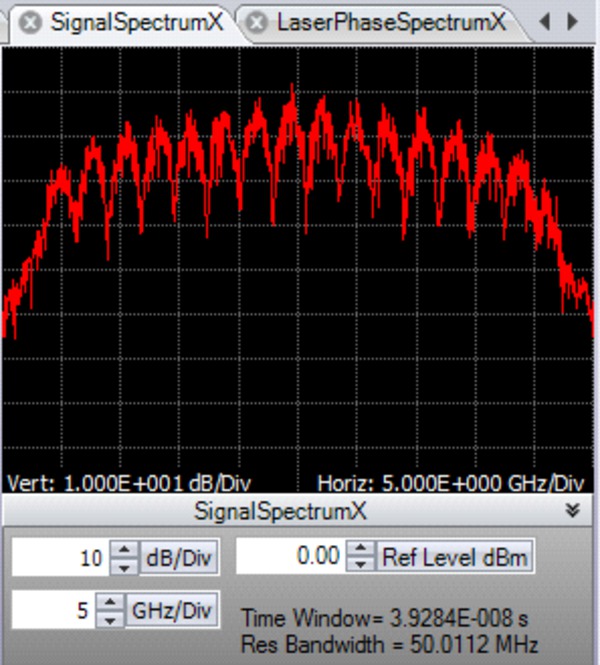Raise the Ref Level with the up arrow
This screenshot has width=600, height=665.
pos(360,549)
